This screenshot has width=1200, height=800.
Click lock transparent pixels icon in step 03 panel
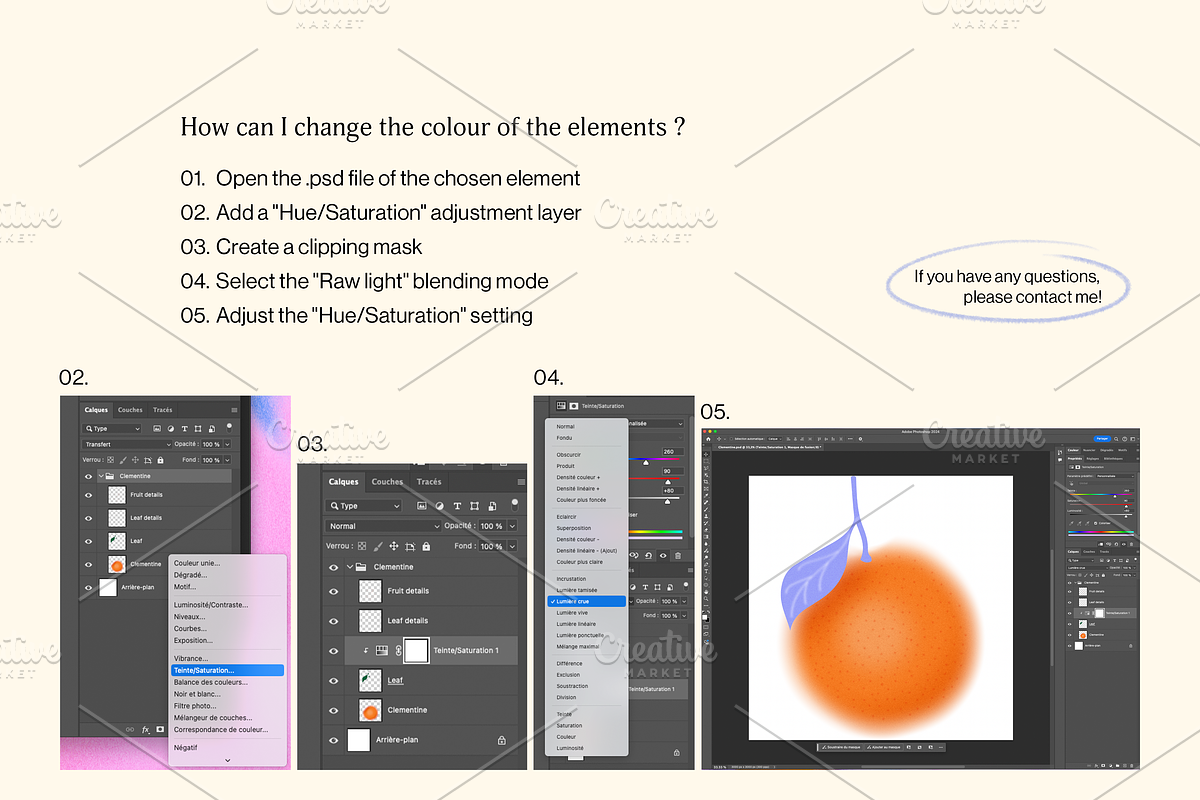point(360,546)
